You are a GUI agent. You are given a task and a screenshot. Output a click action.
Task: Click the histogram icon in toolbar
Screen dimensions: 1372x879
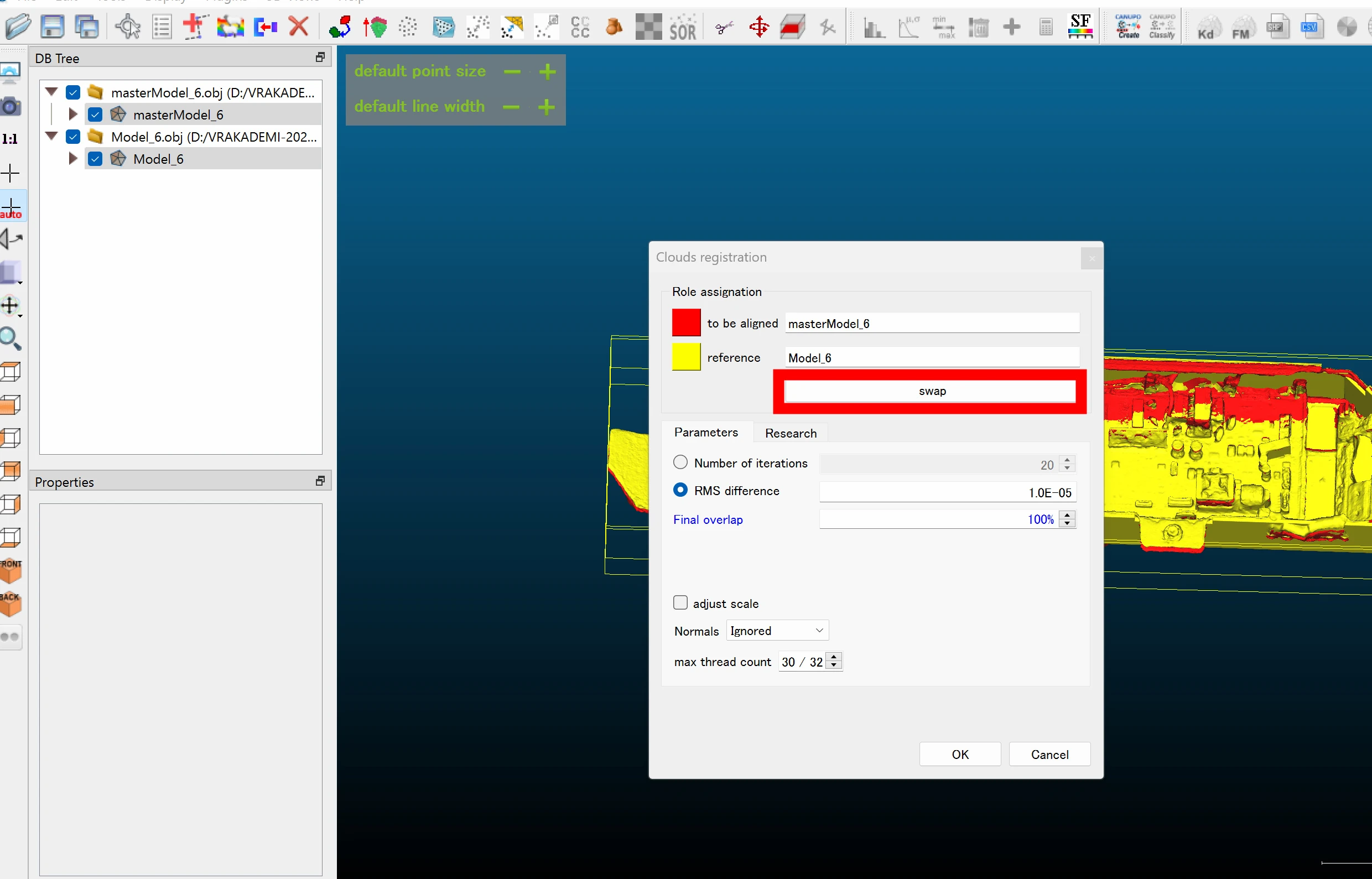[x=873, y=27]
